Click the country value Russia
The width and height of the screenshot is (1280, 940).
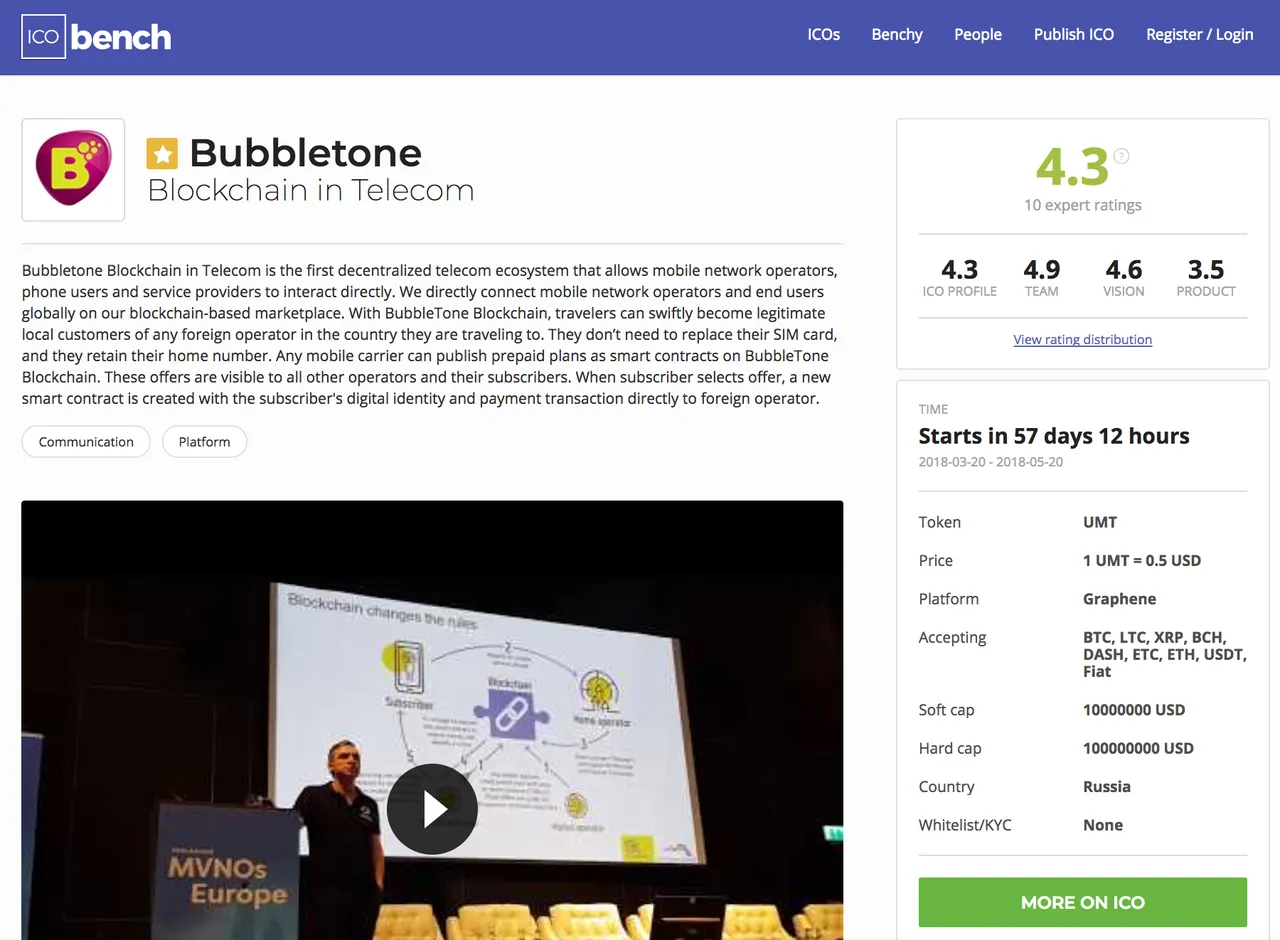pyautogui.click(x=1107, y=787)
